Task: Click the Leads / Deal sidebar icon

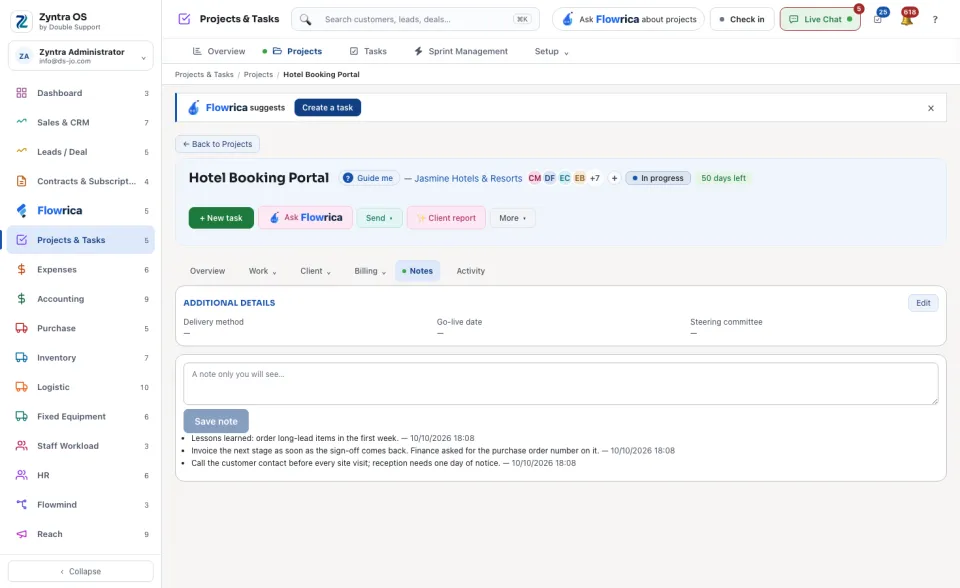Action: [x=21, y=151]
